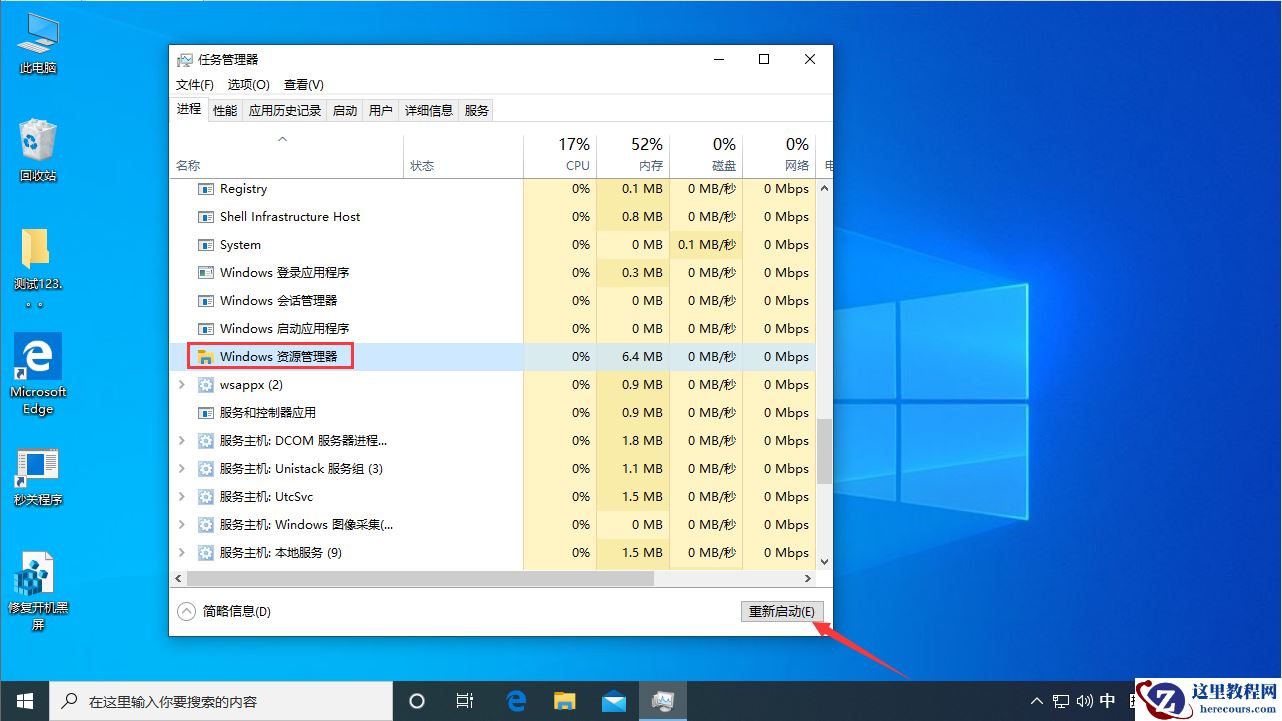Screen dimensions: 1282x721
Task: Expand the wsappx (2) process group
Action: click(181, 384)
